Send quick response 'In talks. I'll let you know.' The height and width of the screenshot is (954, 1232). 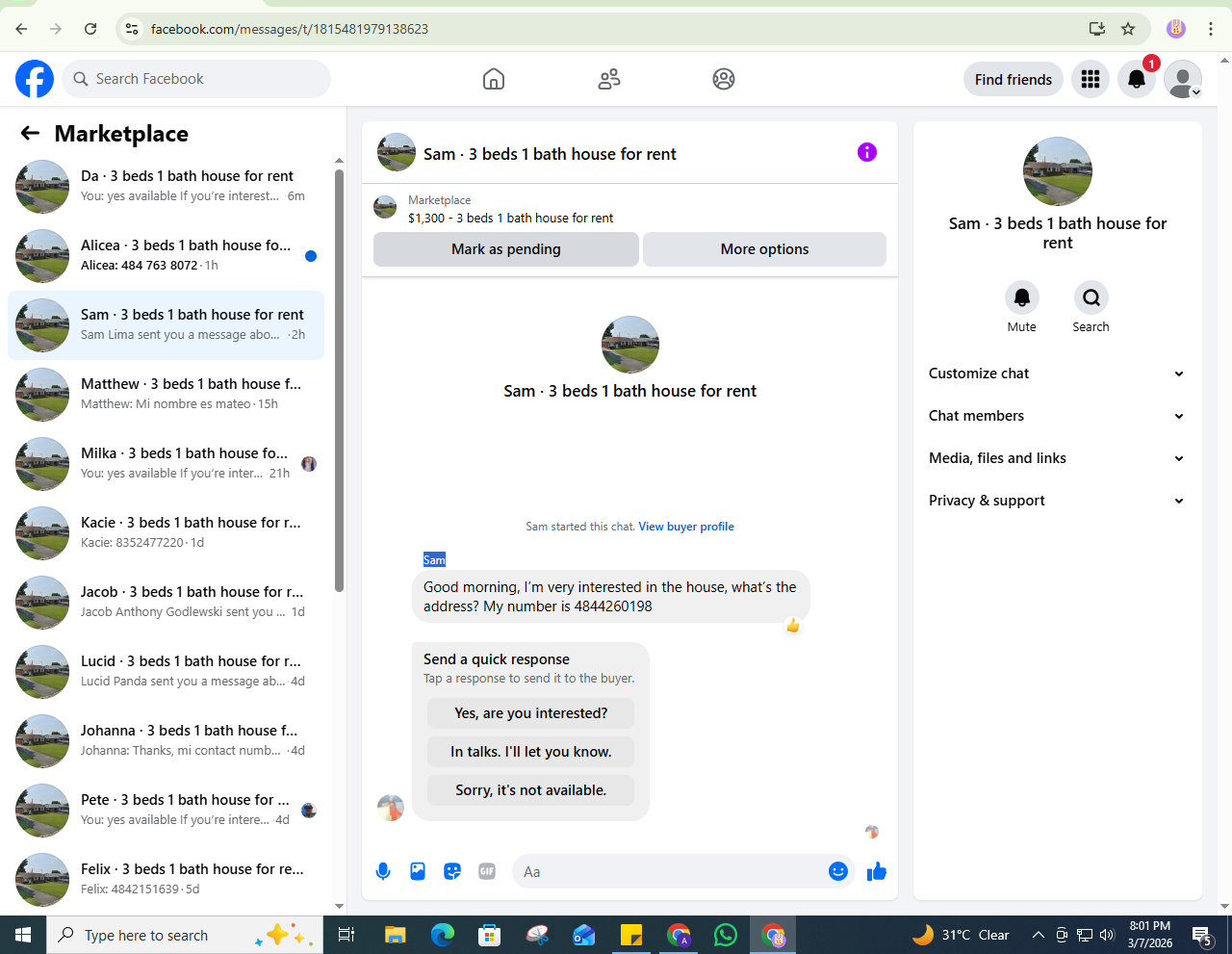(x=531, y=752)
